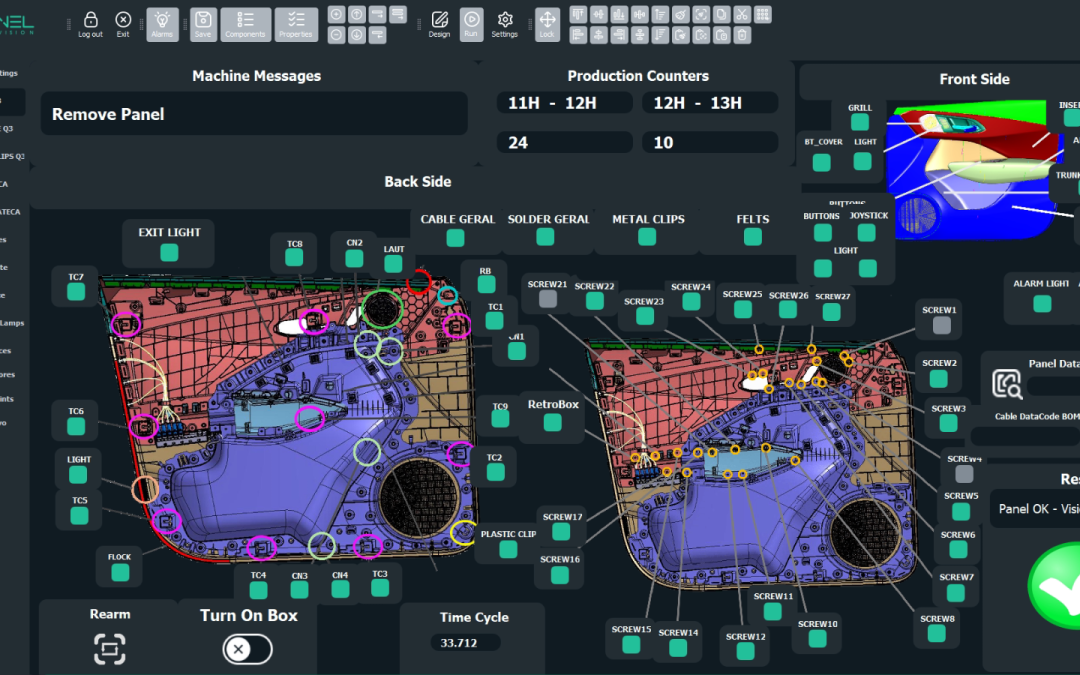Toggle the Turn On Box switch

247,649
